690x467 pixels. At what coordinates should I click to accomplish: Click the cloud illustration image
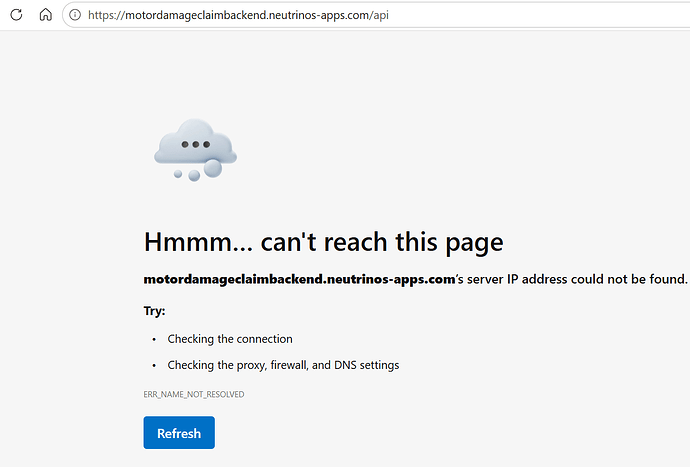[195, 150]
